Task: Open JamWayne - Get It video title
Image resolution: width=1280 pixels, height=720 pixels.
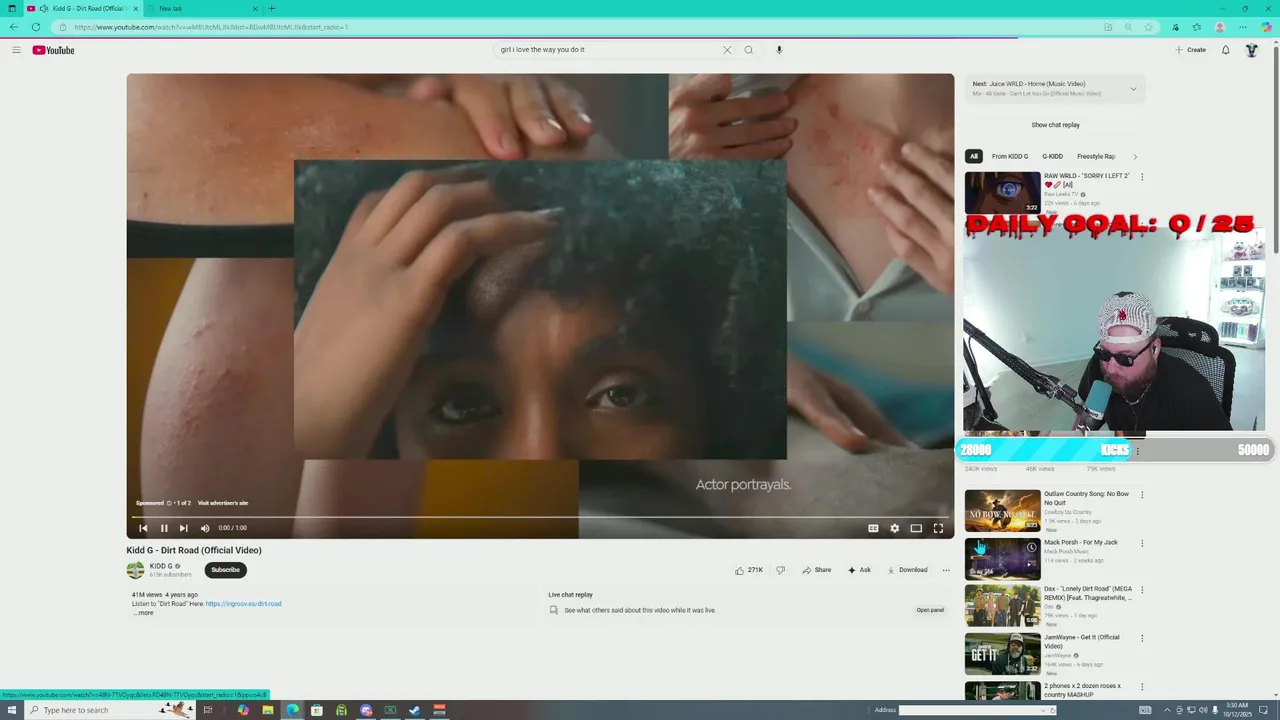Action: pos(1082,641)
